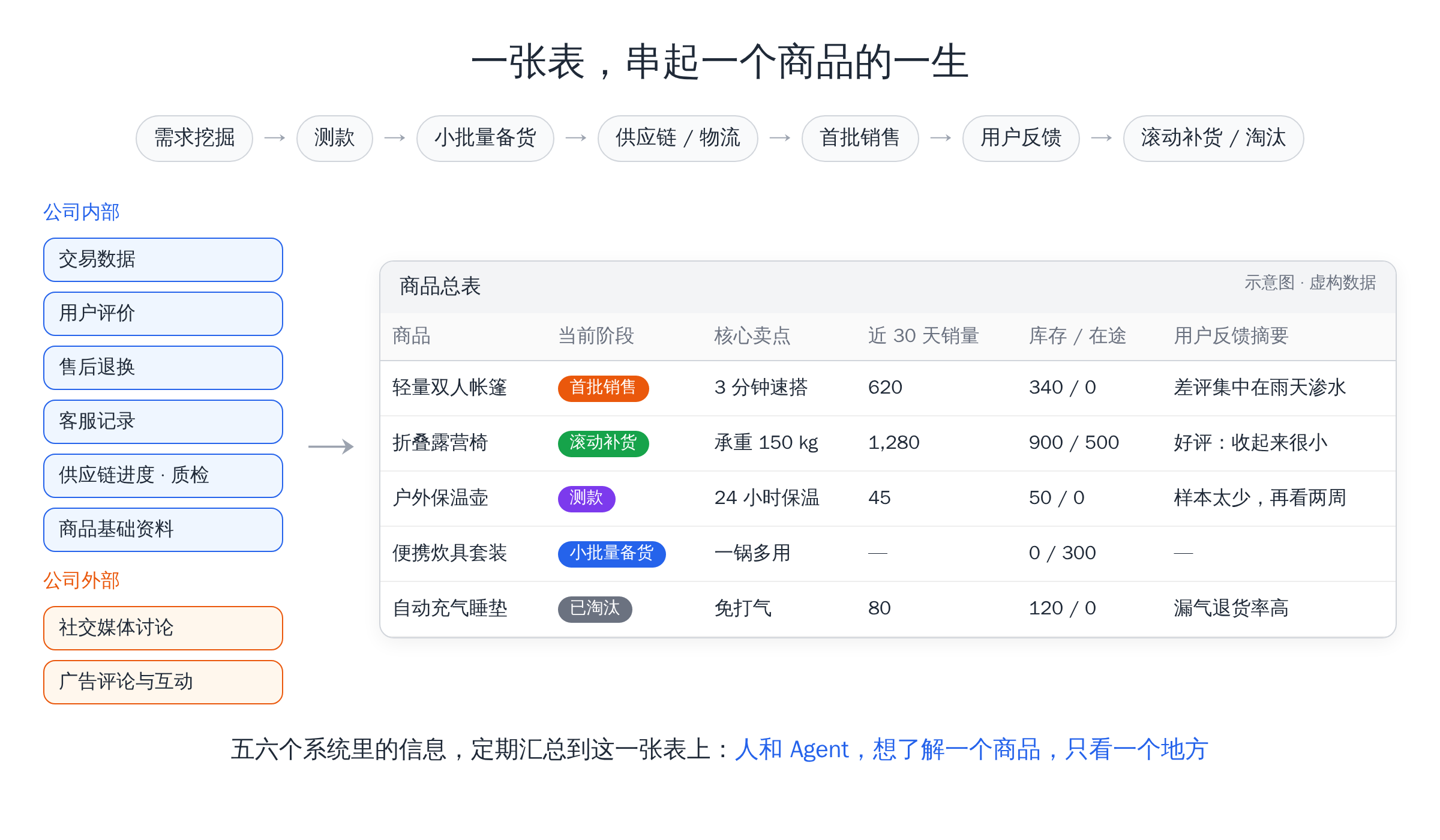This screenshot has height=840, width=1440.
Task: Select the 用户评价 source box
Action: click(163, 314)
